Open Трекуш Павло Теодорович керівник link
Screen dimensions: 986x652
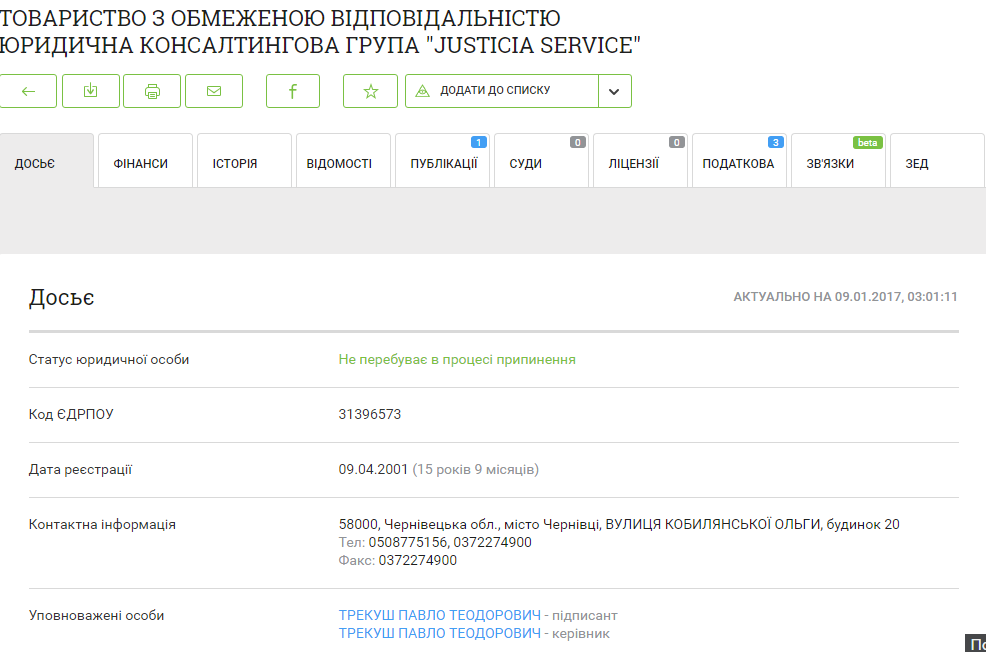tap(440, 633)
